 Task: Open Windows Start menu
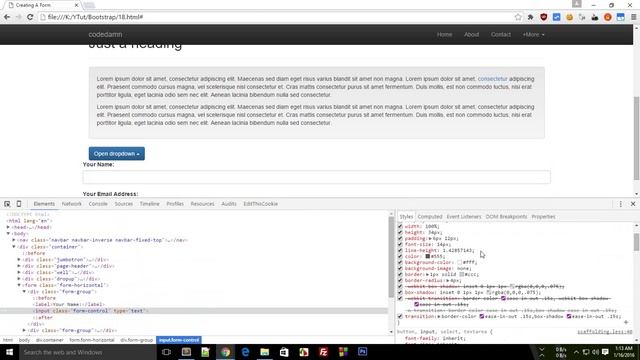[x=9, y=352]
